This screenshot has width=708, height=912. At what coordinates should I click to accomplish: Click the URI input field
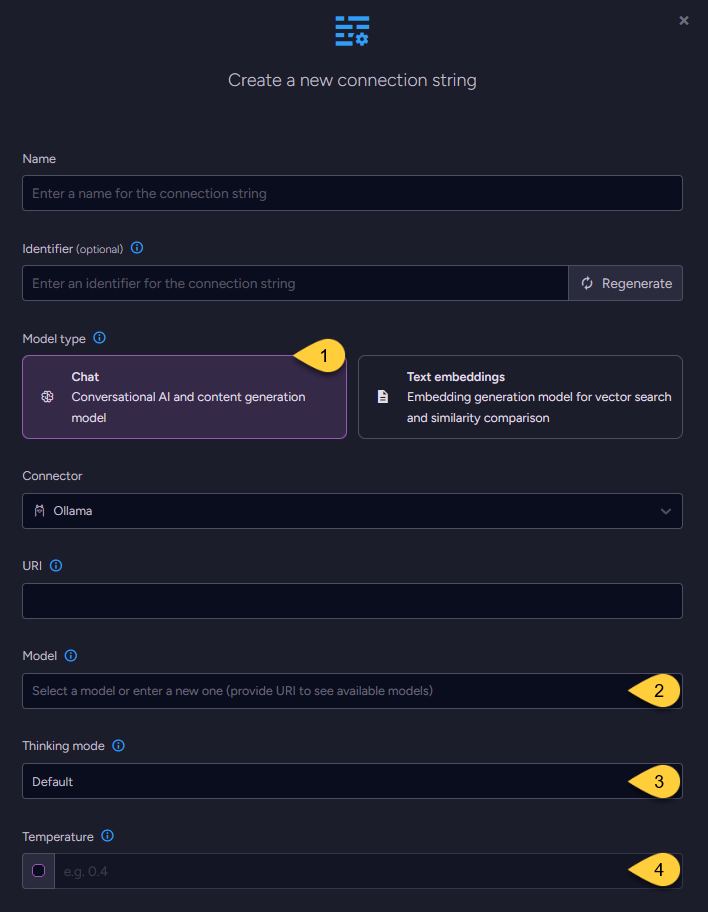[352, 600]
